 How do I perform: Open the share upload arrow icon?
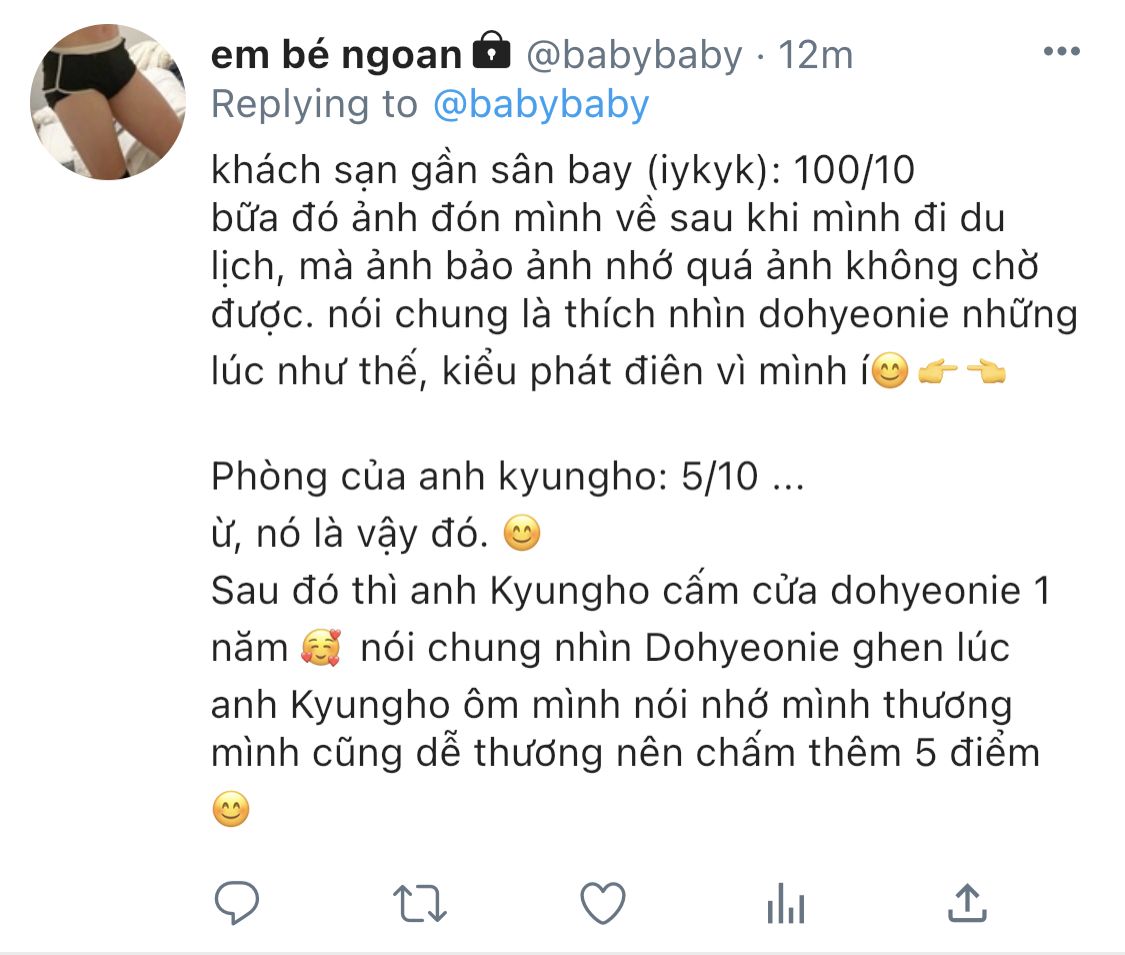(967, 903)
